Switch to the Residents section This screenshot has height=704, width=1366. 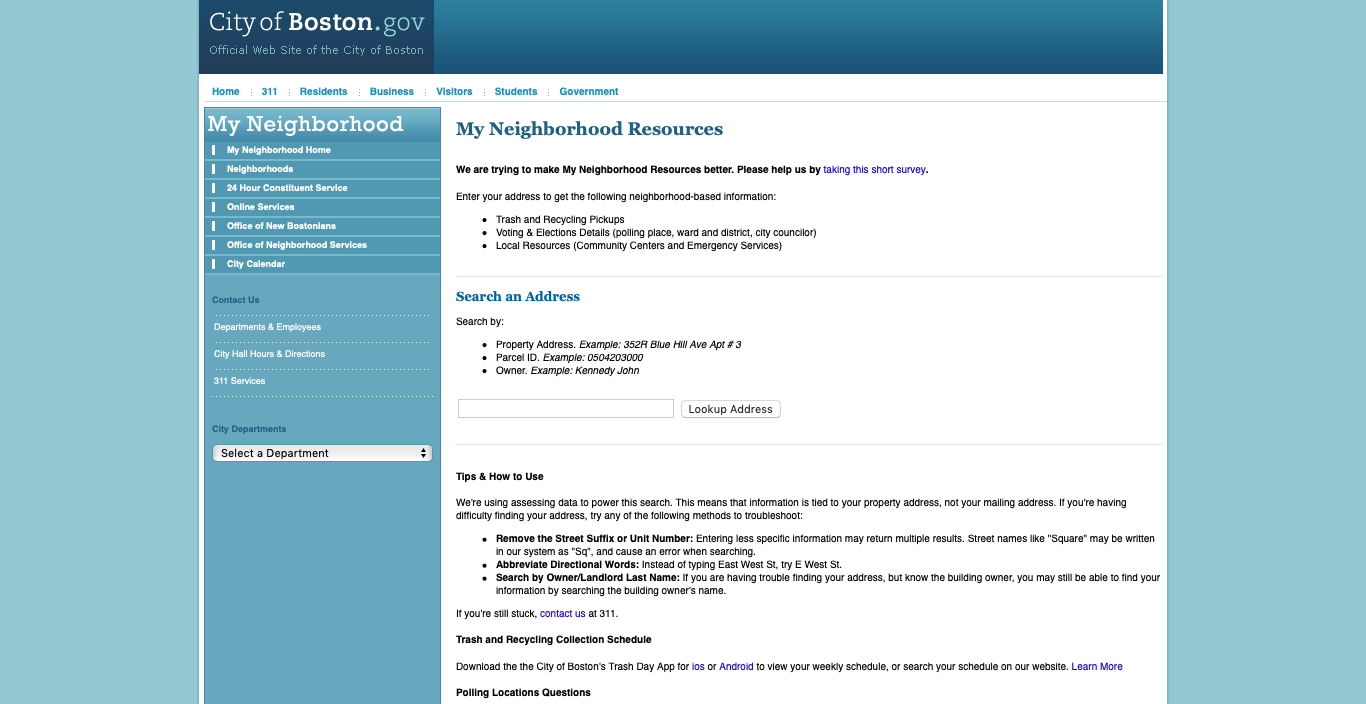[x=323, y=91]
